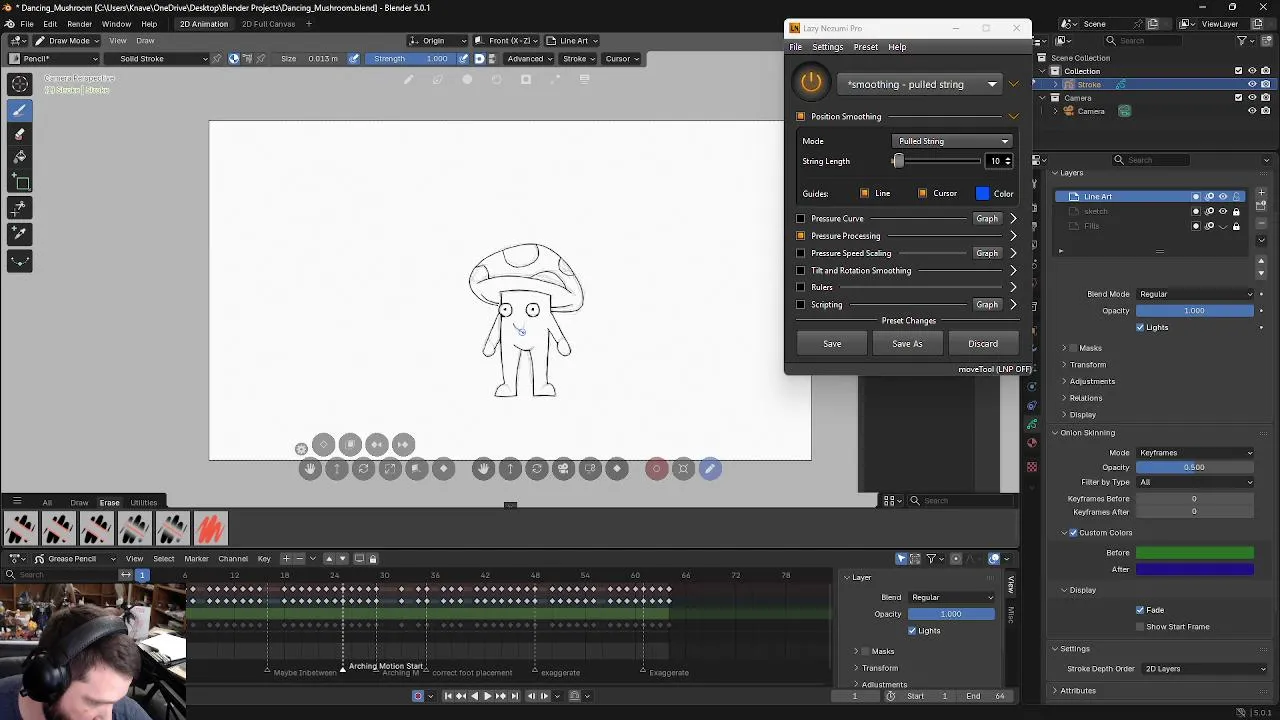This screenshot has width=1280, height=720.
Task: Open Blender's File menu
Action: point(27,23)
